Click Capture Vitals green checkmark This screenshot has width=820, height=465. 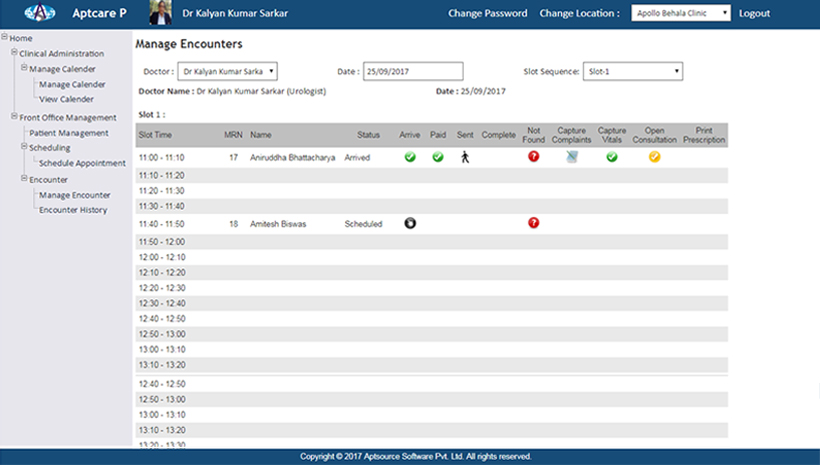click(x=612, y=157)
